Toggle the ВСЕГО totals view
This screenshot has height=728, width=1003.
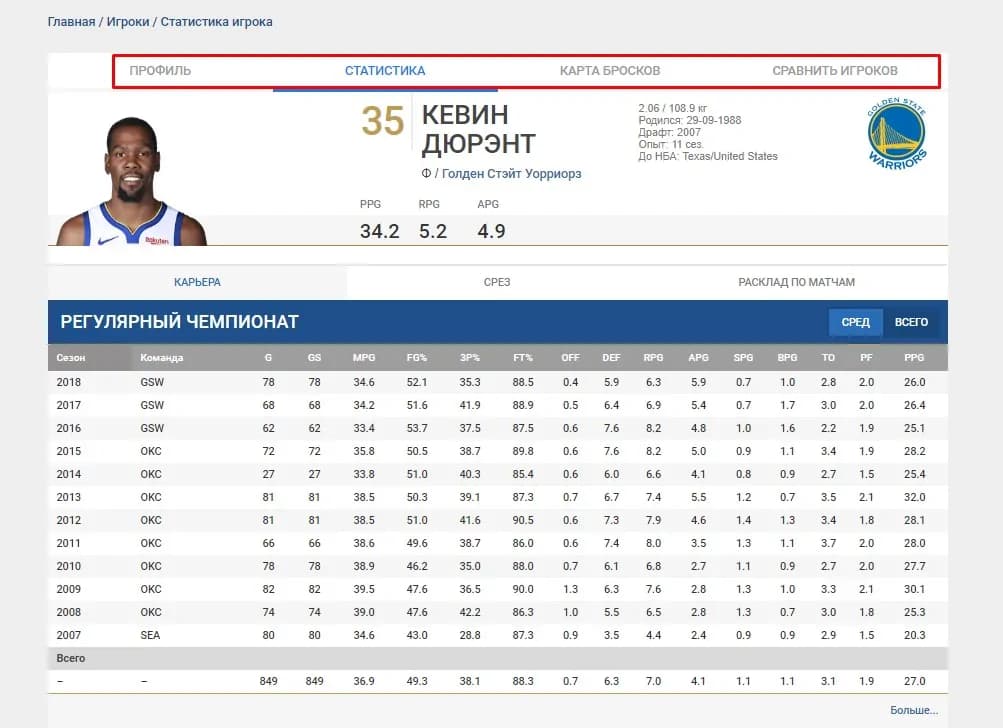click(911, 322)
